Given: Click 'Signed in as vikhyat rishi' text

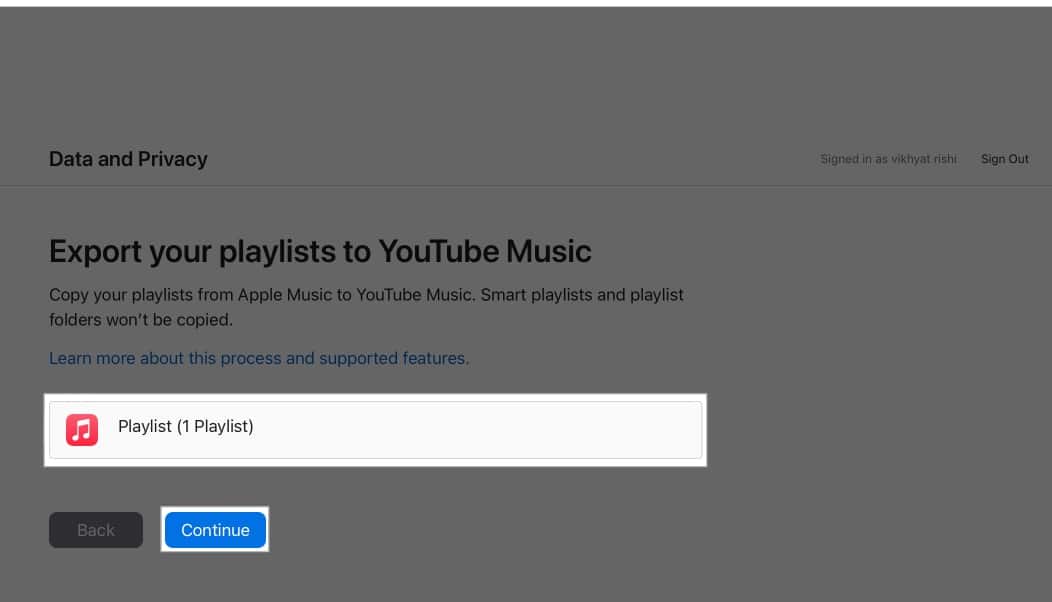Looking at the screenshot, I should click(888, 159).
